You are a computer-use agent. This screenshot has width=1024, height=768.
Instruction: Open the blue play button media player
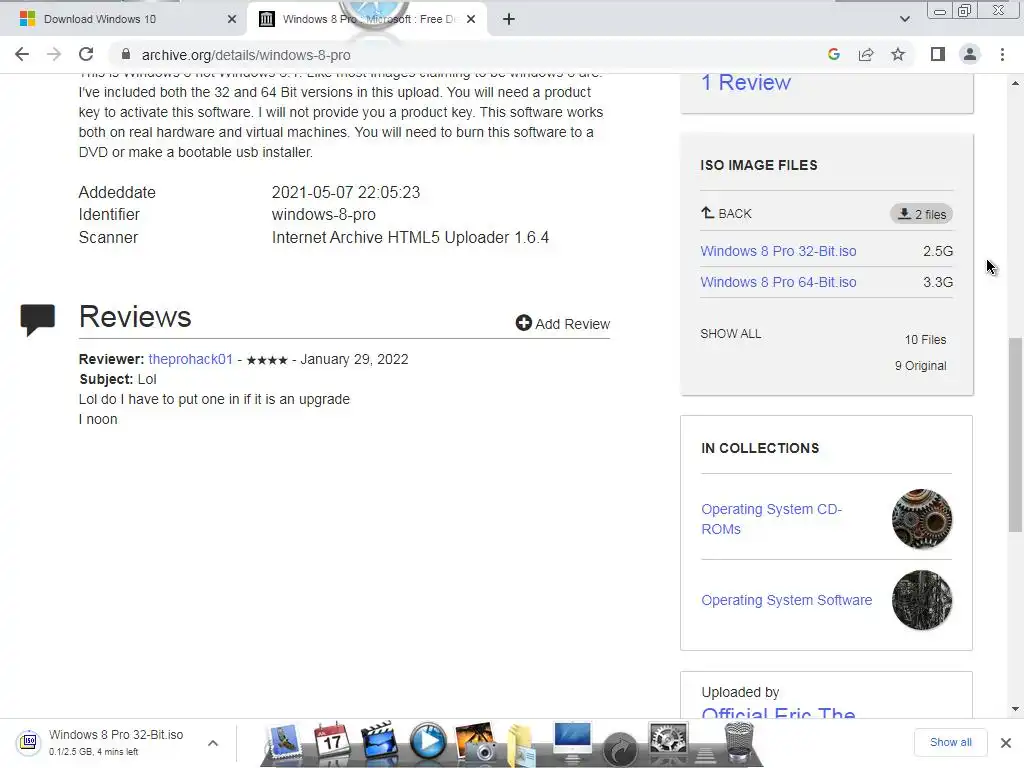[428, 741]
